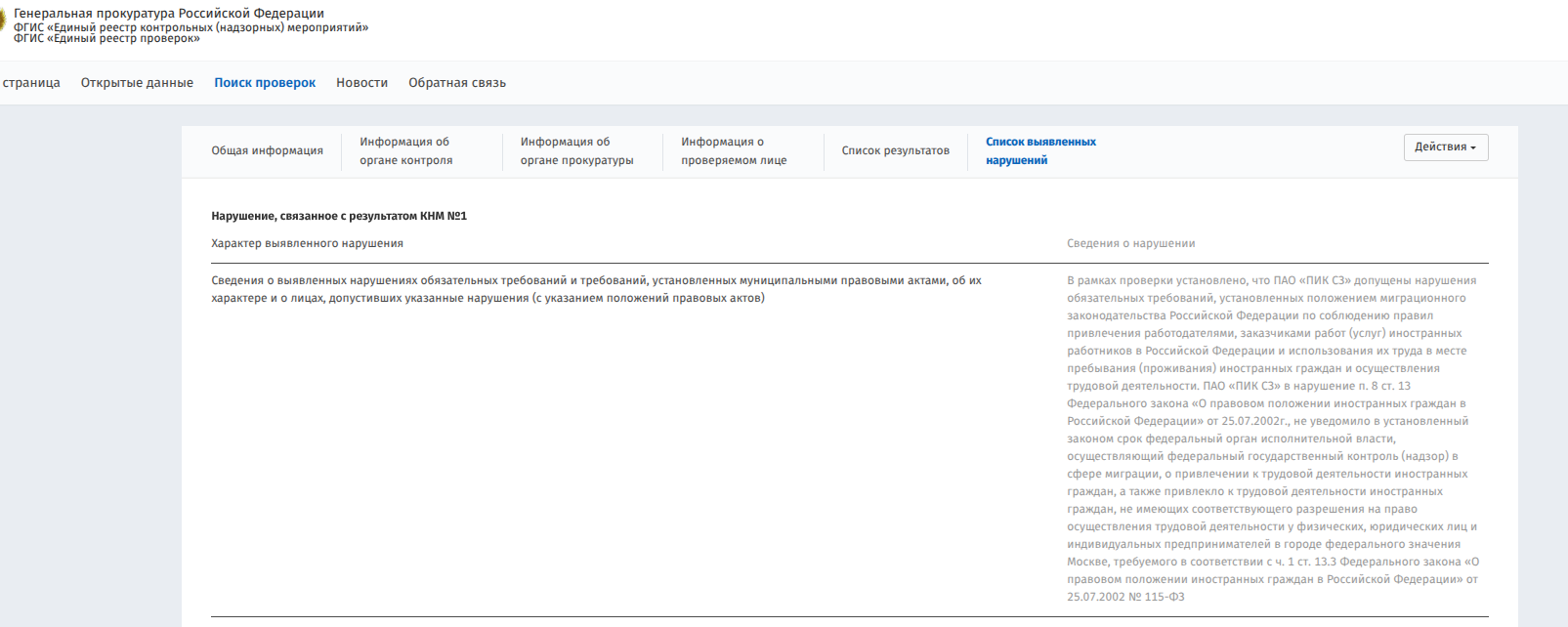The image size is (1568, 627).
Task: Click the ФГИС «Единый реестр проверок» subtitle
Action: pos(106,39)
